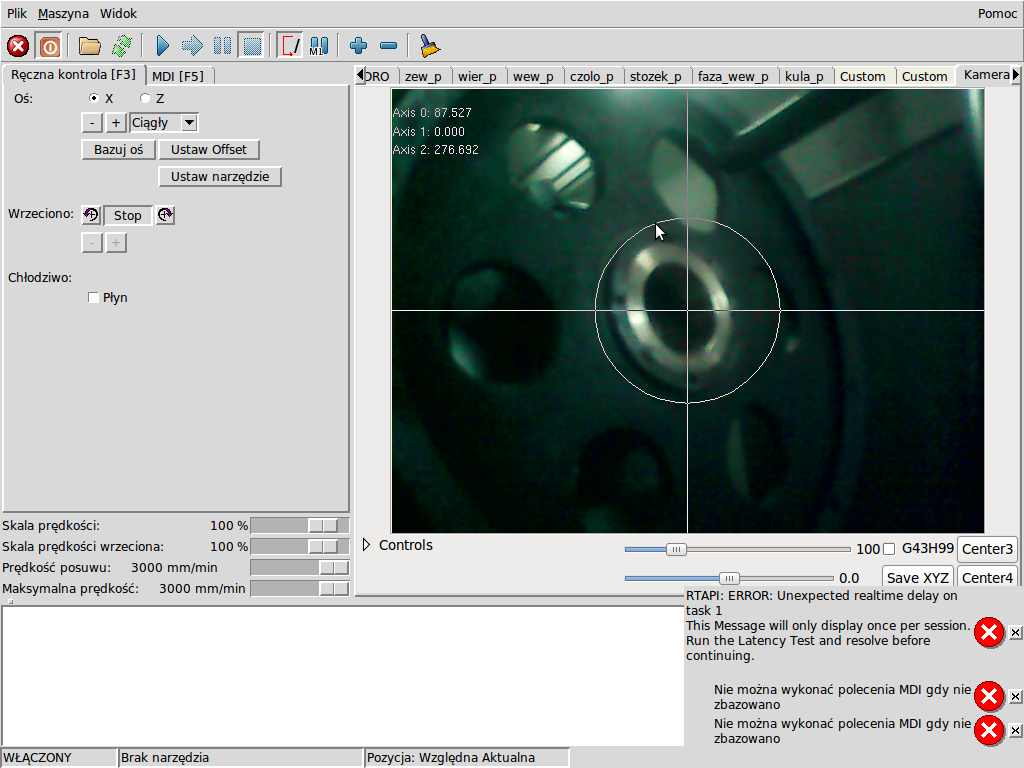
Task: Click the Pozycja: Względna Aktualna status
Action: pos(466,758)
